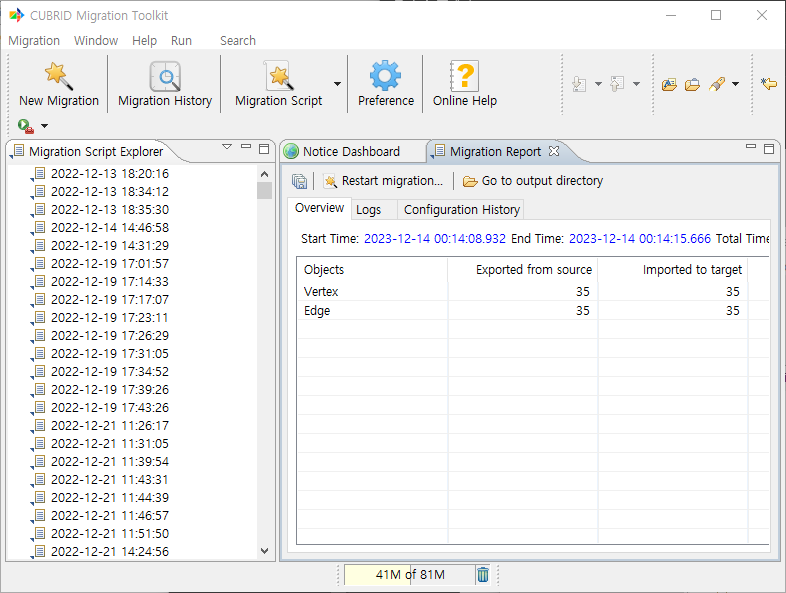Click End Time value 2023-12-14 00:14:15.666
Image resolution: width=786 pixels, height=593 pixels.
click(640, 239)
